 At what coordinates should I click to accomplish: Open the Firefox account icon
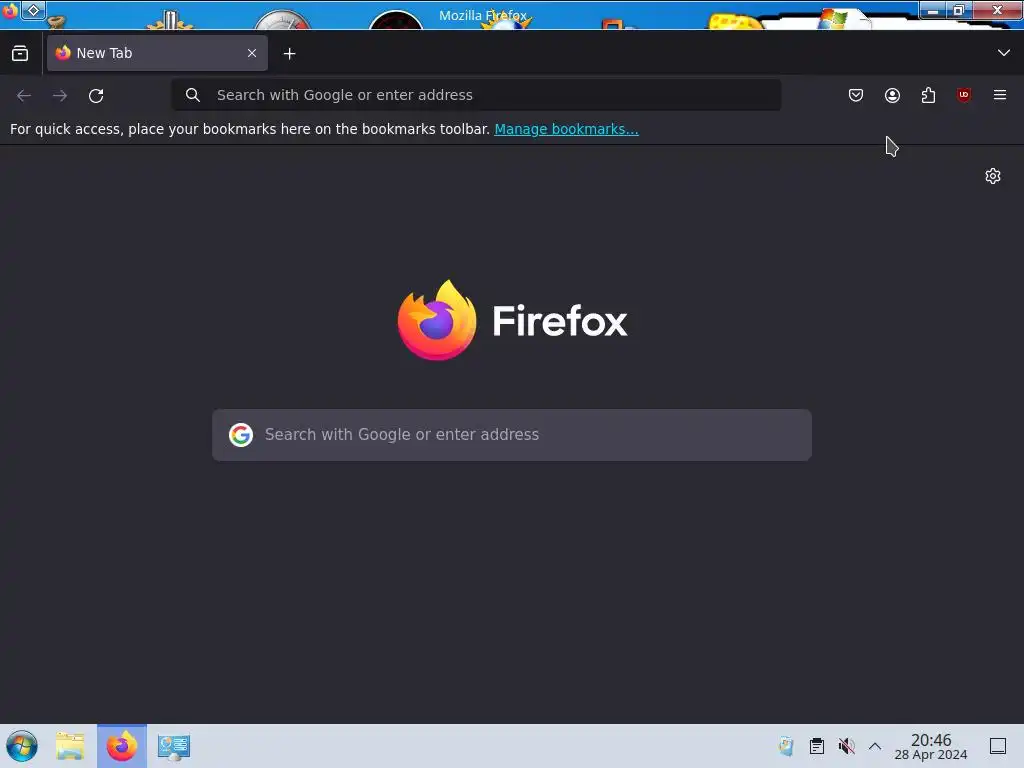892,95
